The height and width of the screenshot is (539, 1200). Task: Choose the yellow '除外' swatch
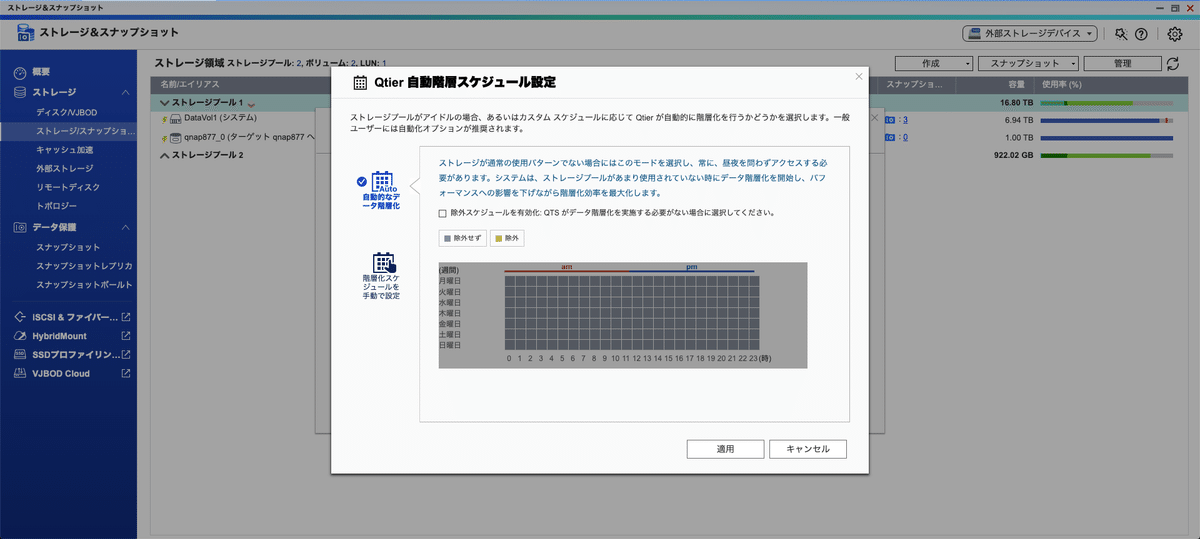[507, 238]
